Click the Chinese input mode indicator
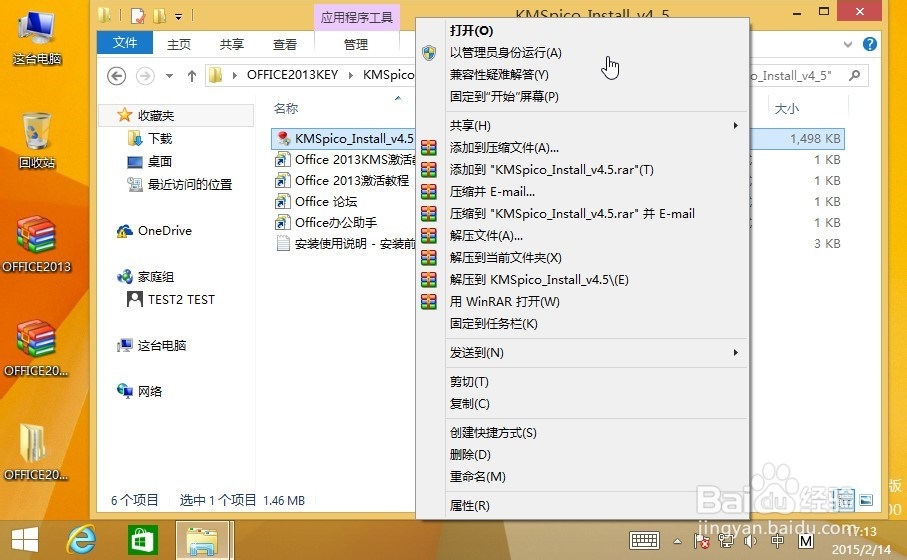907x560 pixels. (x=777, y=541)
